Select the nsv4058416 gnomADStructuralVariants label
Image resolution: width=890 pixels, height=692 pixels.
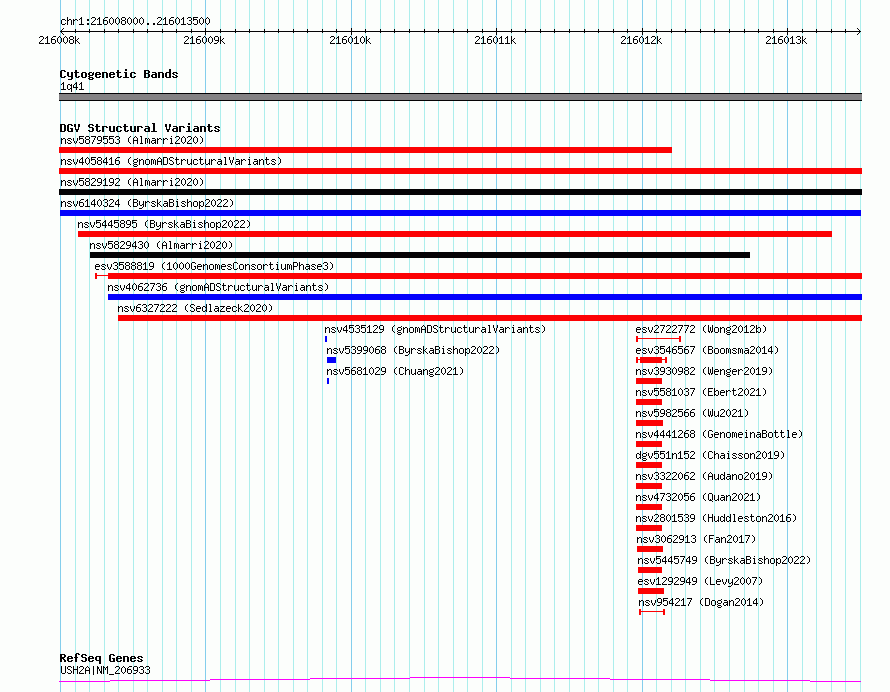(x=171, y=161)
